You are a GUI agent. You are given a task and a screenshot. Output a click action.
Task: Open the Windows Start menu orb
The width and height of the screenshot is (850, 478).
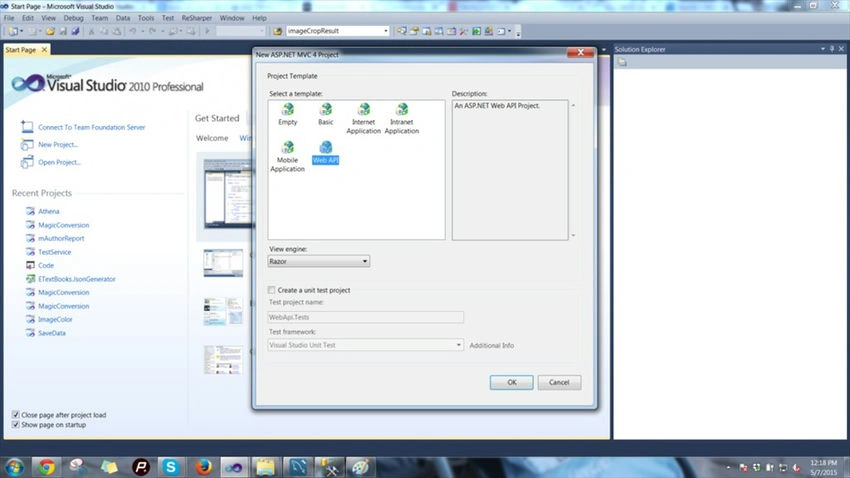(x=14, y=467)
